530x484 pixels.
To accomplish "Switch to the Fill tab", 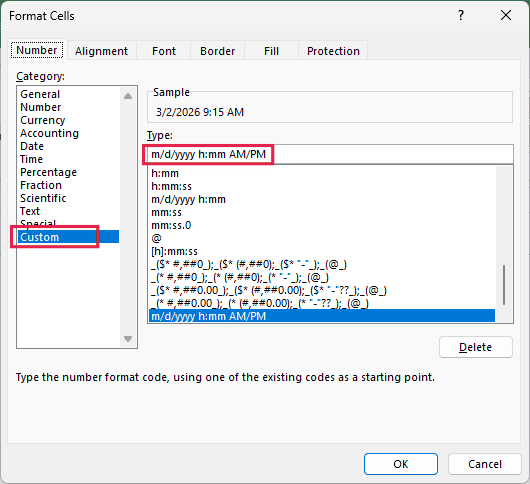I will click(x=271, y=51).
